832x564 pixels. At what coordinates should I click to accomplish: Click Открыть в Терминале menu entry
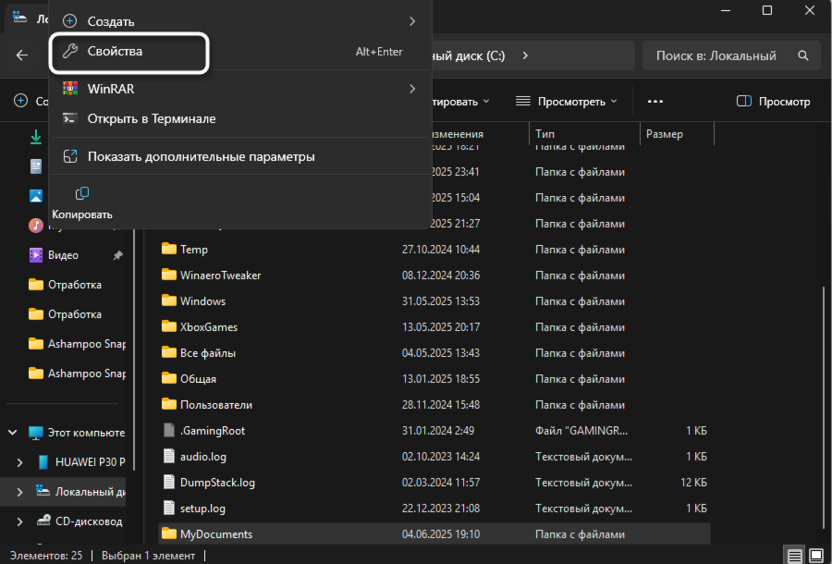151,119
